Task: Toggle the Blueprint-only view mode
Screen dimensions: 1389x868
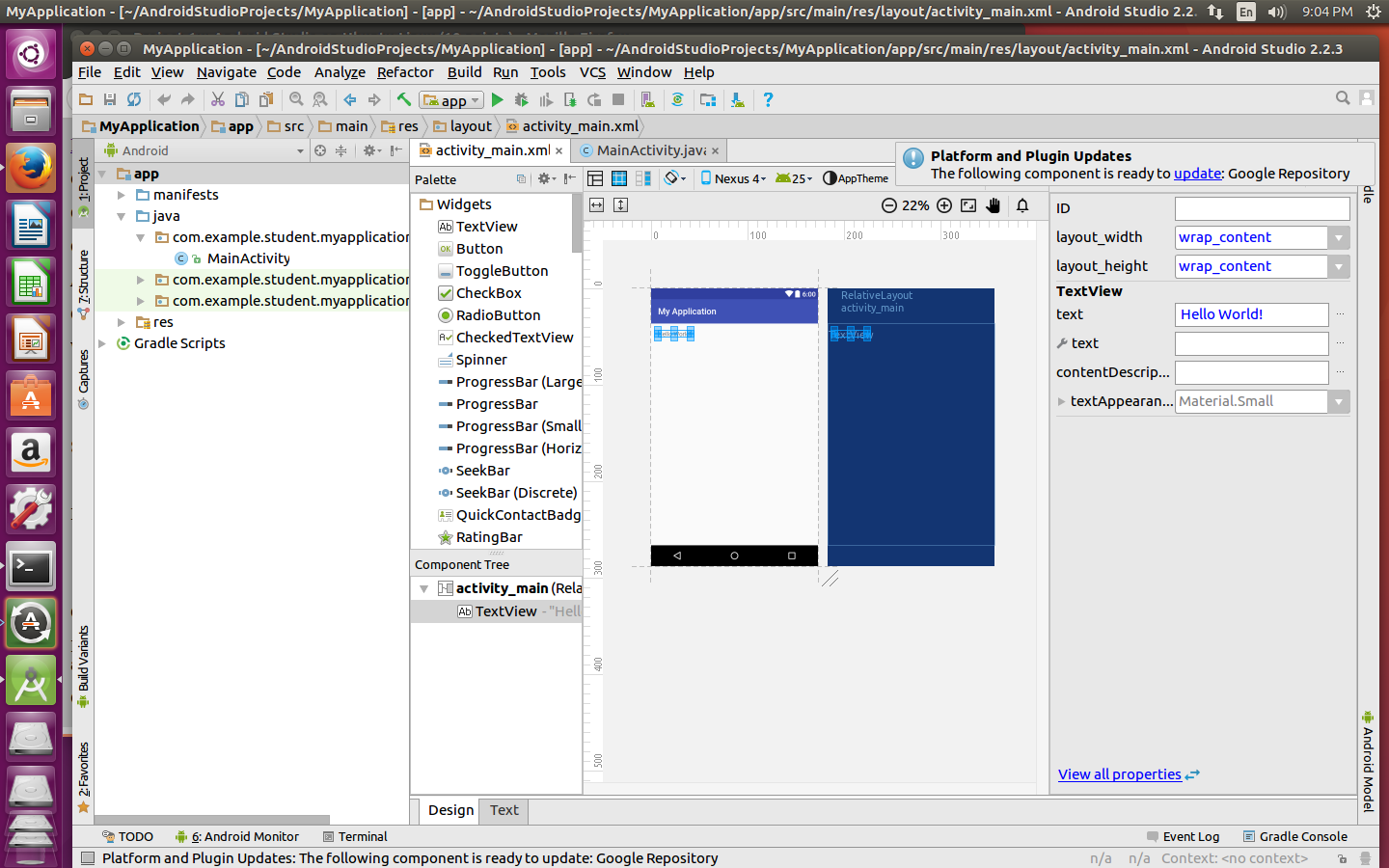Action: [619, 178]
